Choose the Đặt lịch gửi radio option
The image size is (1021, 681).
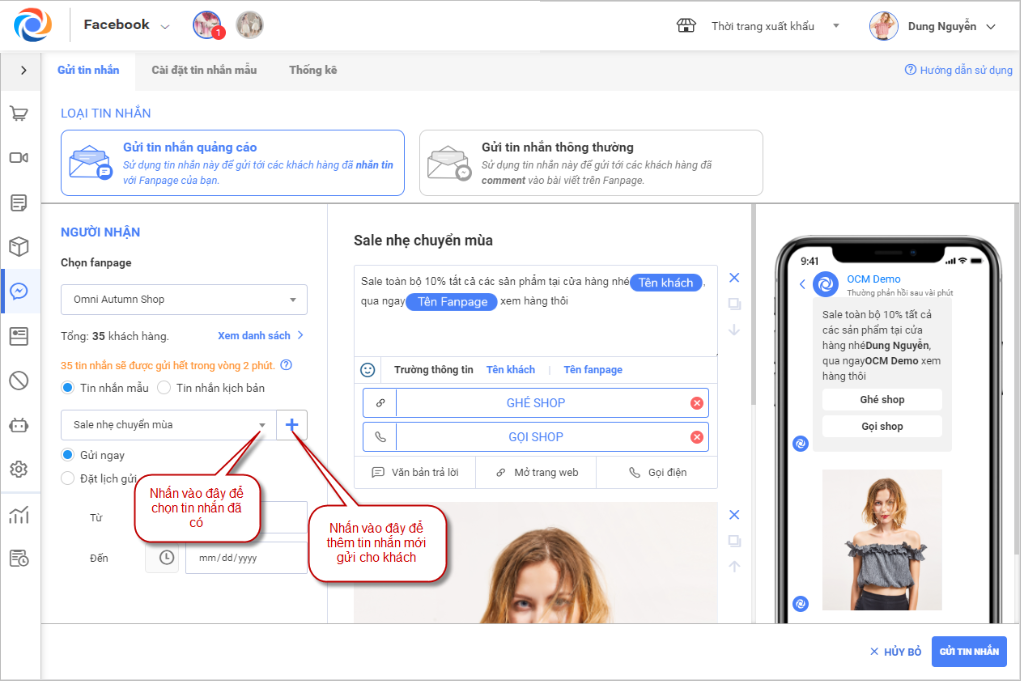(68, 479)
